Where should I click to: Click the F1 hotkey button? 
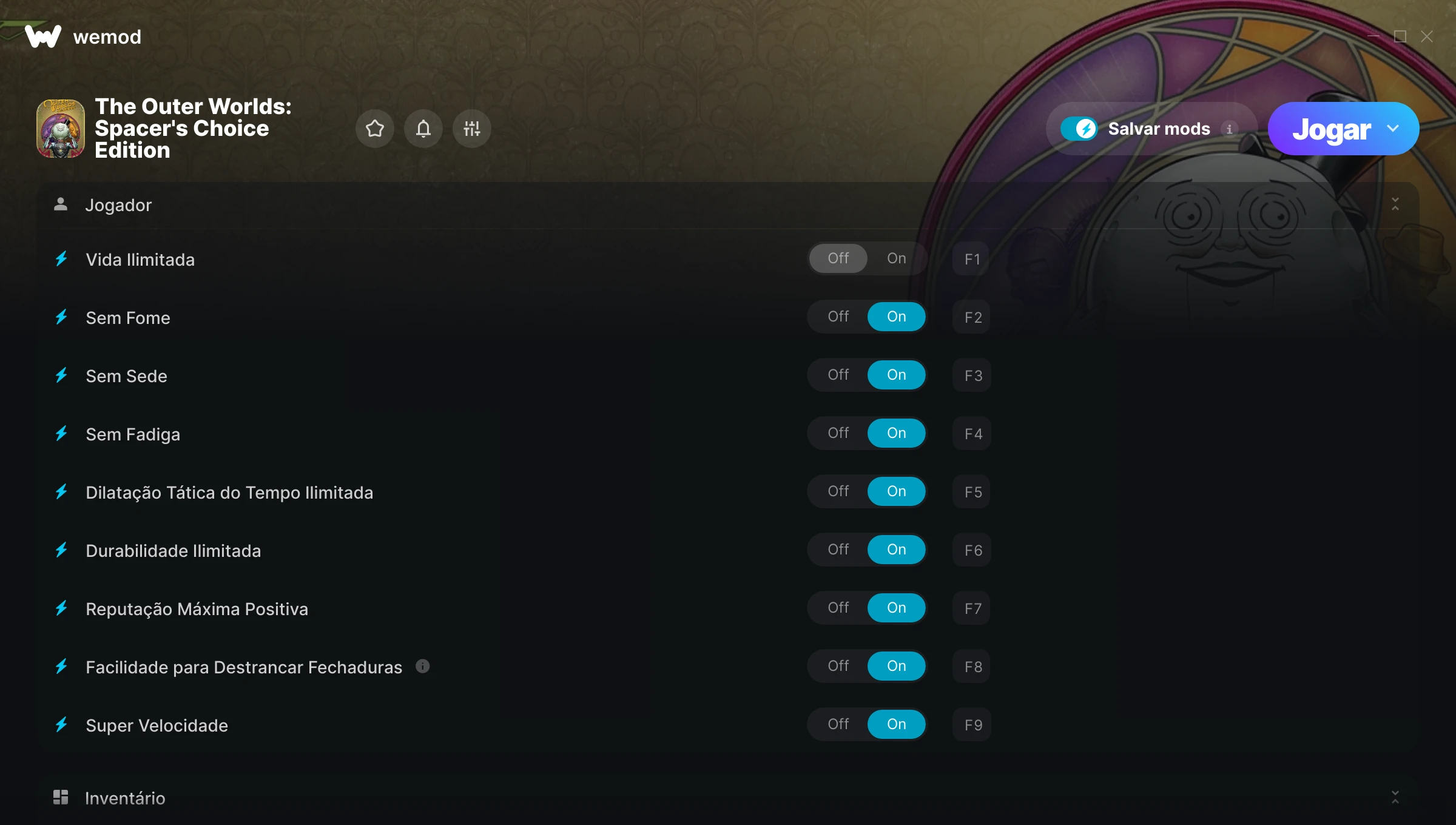(972, 259)
